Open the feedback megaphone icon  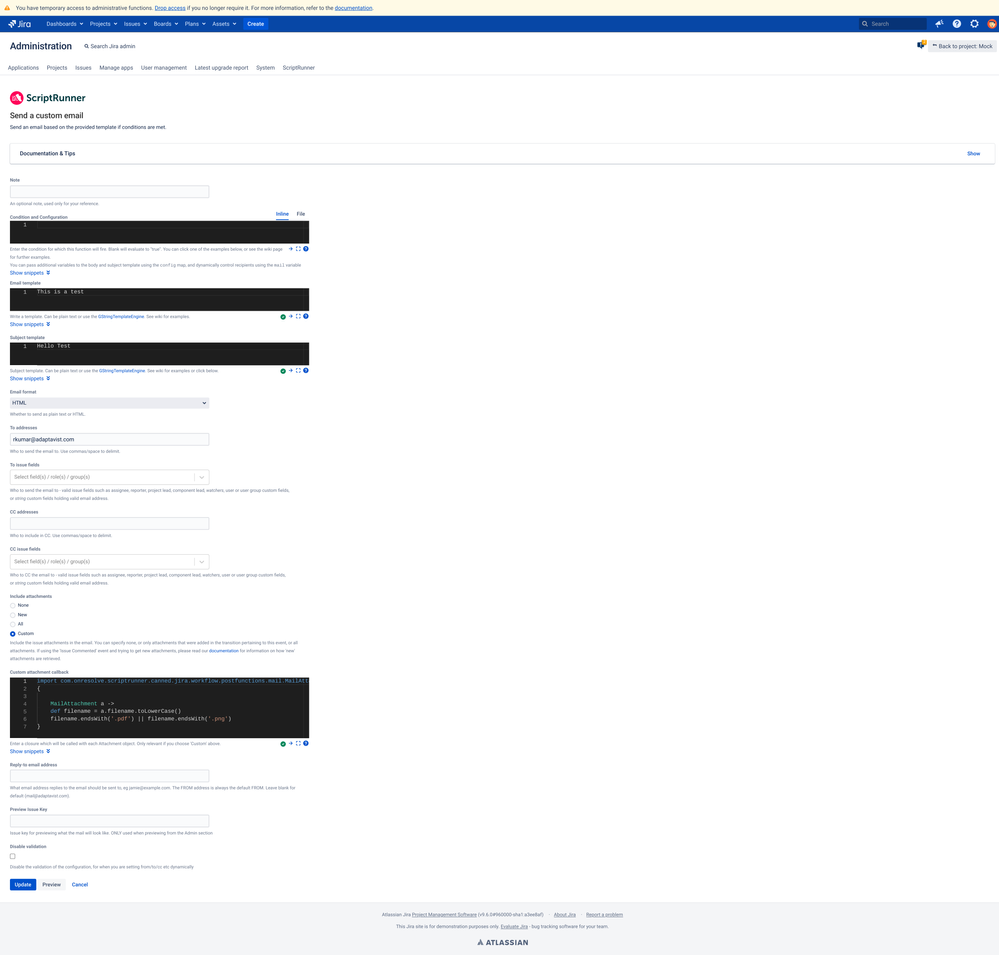(x=939, y=24)
